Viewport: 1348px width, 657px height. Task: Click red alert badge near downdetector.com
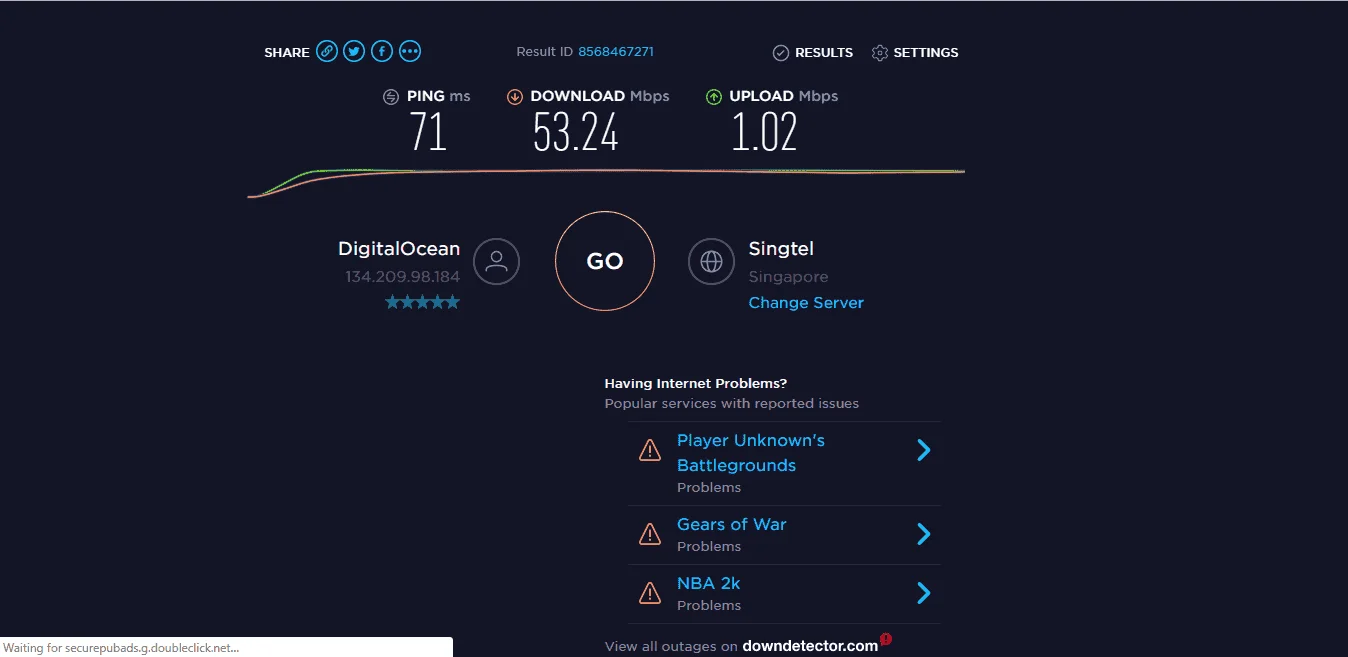click(x=886, y=639)
